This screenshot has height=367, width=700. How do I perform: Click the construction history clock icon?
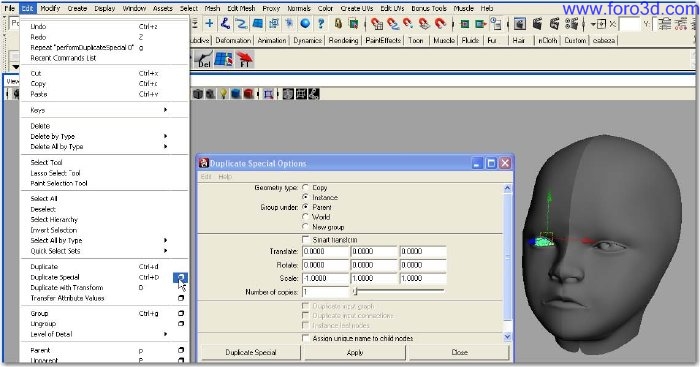pyautogui.click(x=495, y=23)
